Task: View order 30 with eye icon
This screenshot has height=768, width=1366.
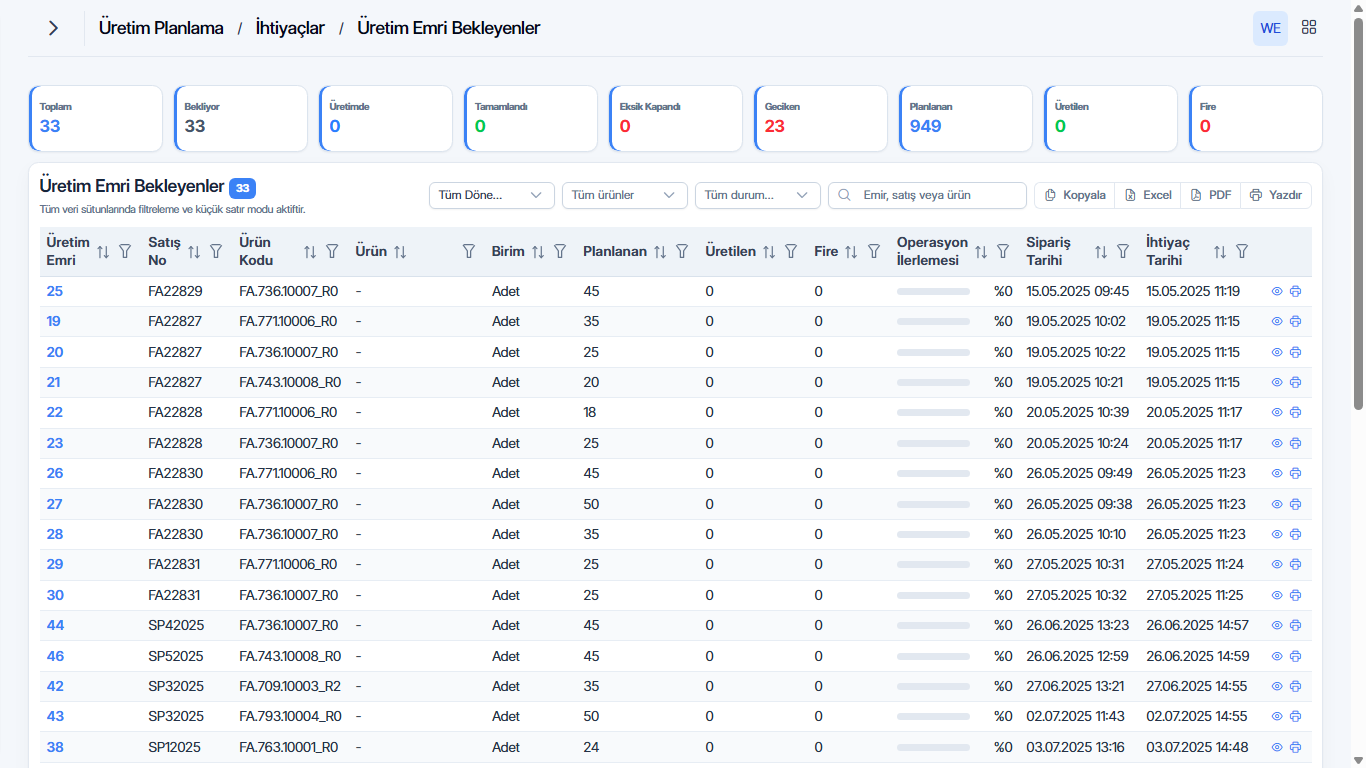Action: coord(1277,595)
